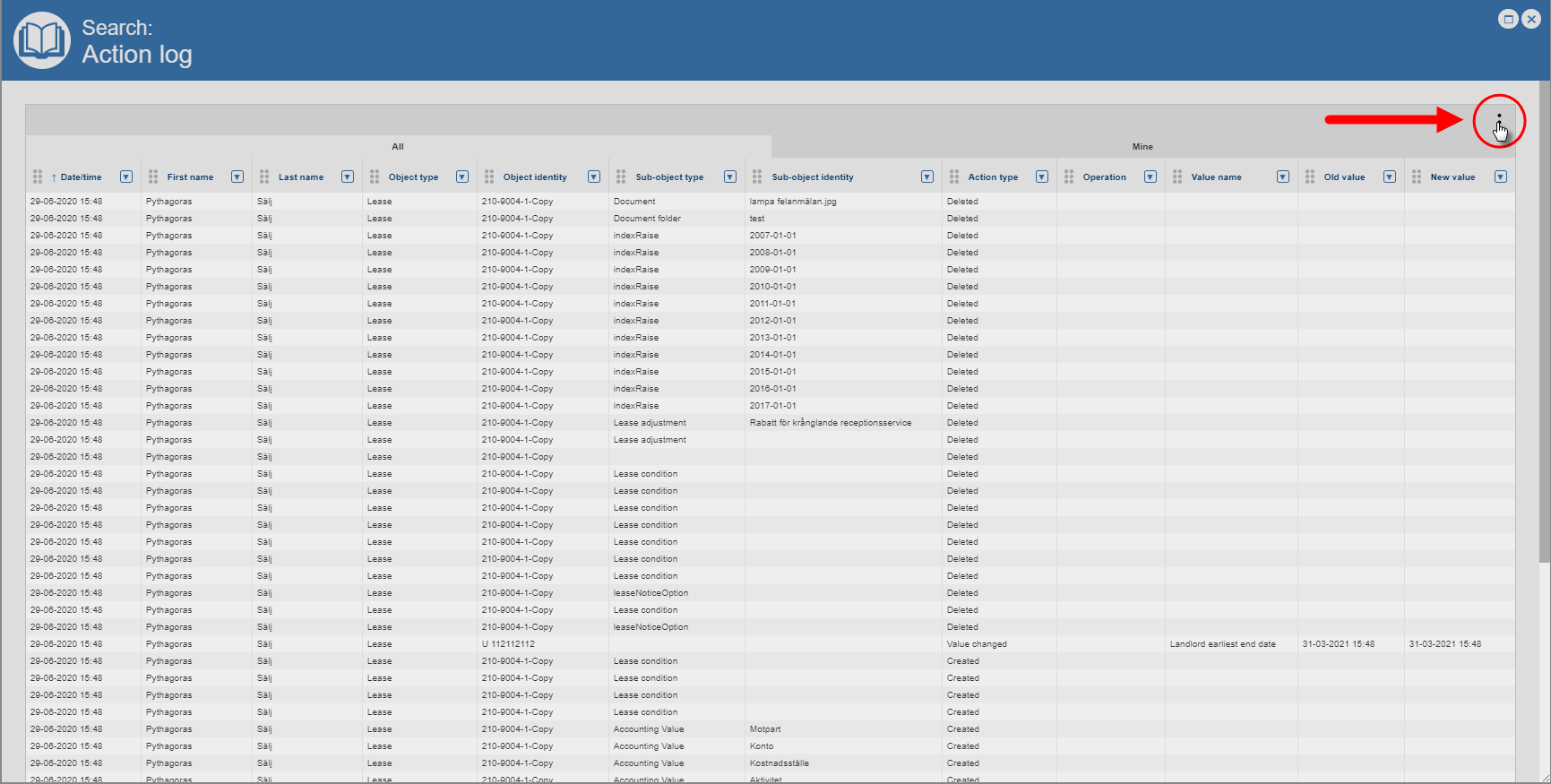Click the Old value column drag handle

pos(1310,177)
